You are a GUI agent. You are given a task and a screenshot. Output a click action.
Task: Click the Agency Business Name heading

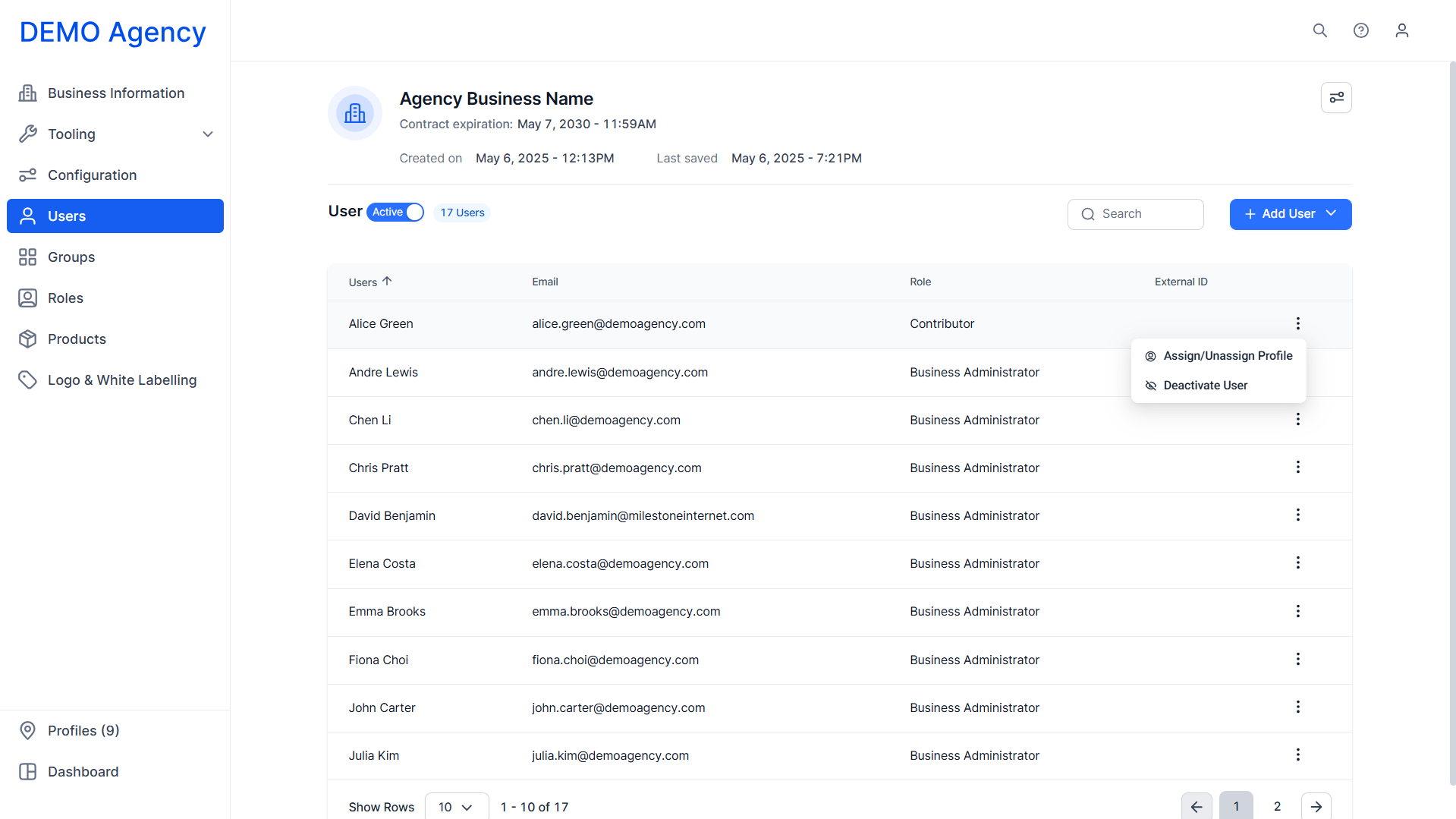point(496,99)
